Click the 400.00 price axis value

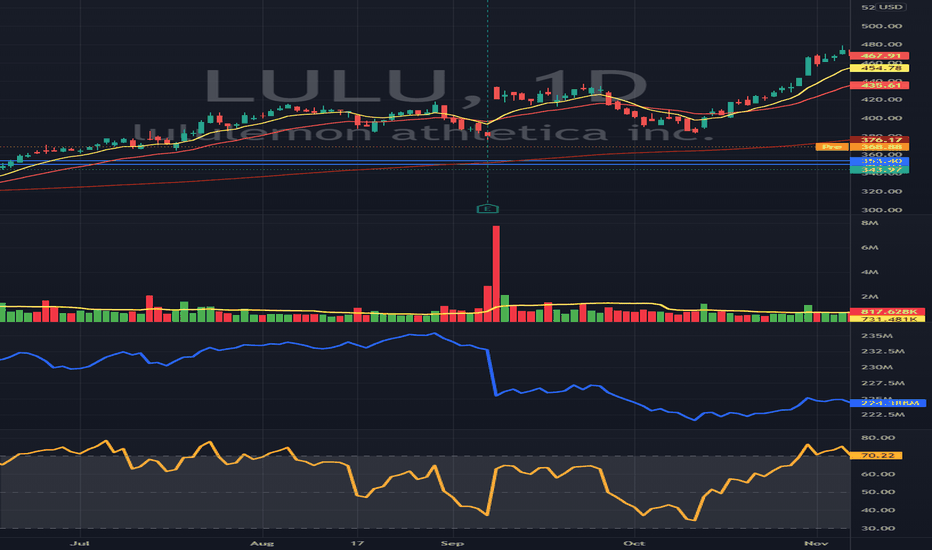[x=881, y=118]
